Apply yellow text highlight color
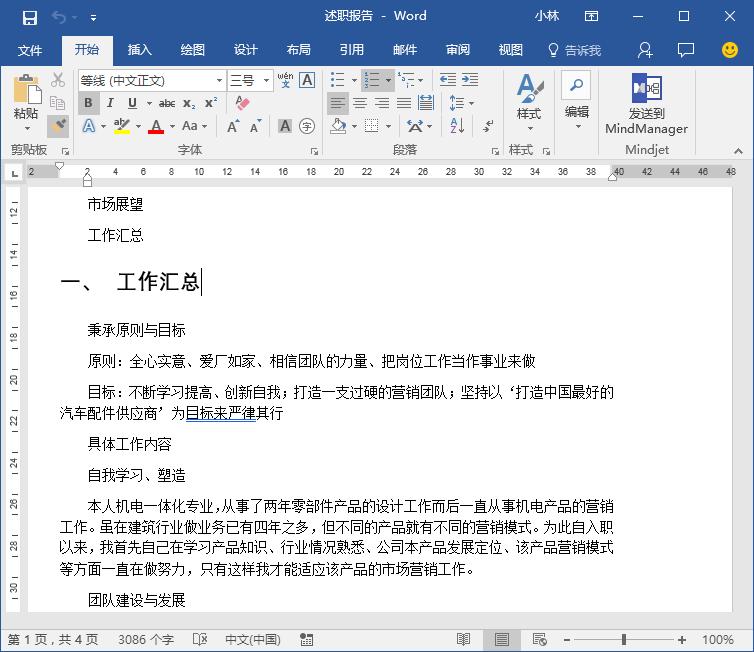The image size is (754, 652). click(122, 126)
